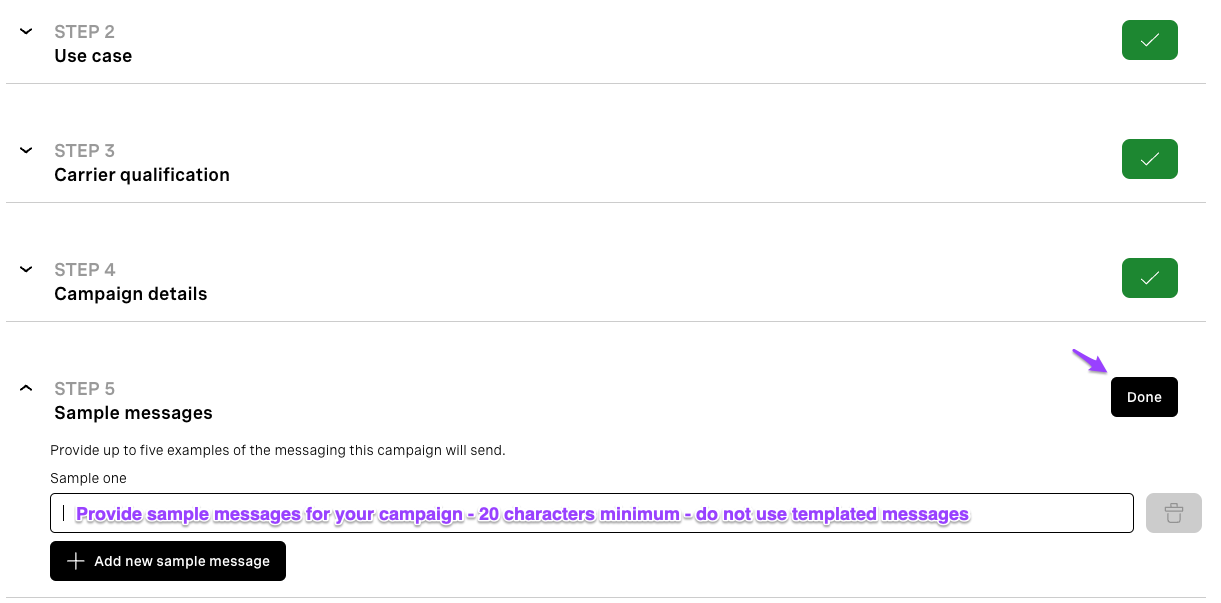Expand the Step 2 Use case chevron

click(x=27, y=31)
